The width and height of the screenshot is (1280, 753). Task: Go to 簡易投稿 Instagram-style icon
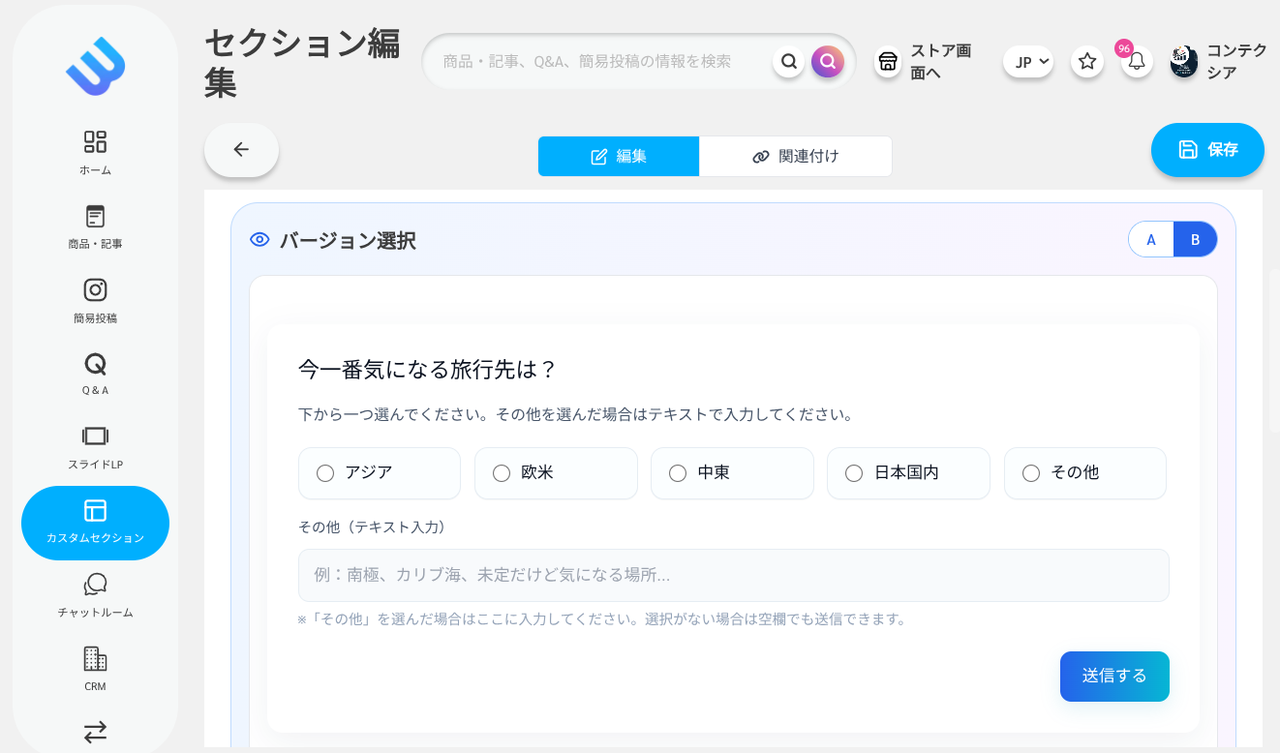pyautogui.click(x=95, y=300)
